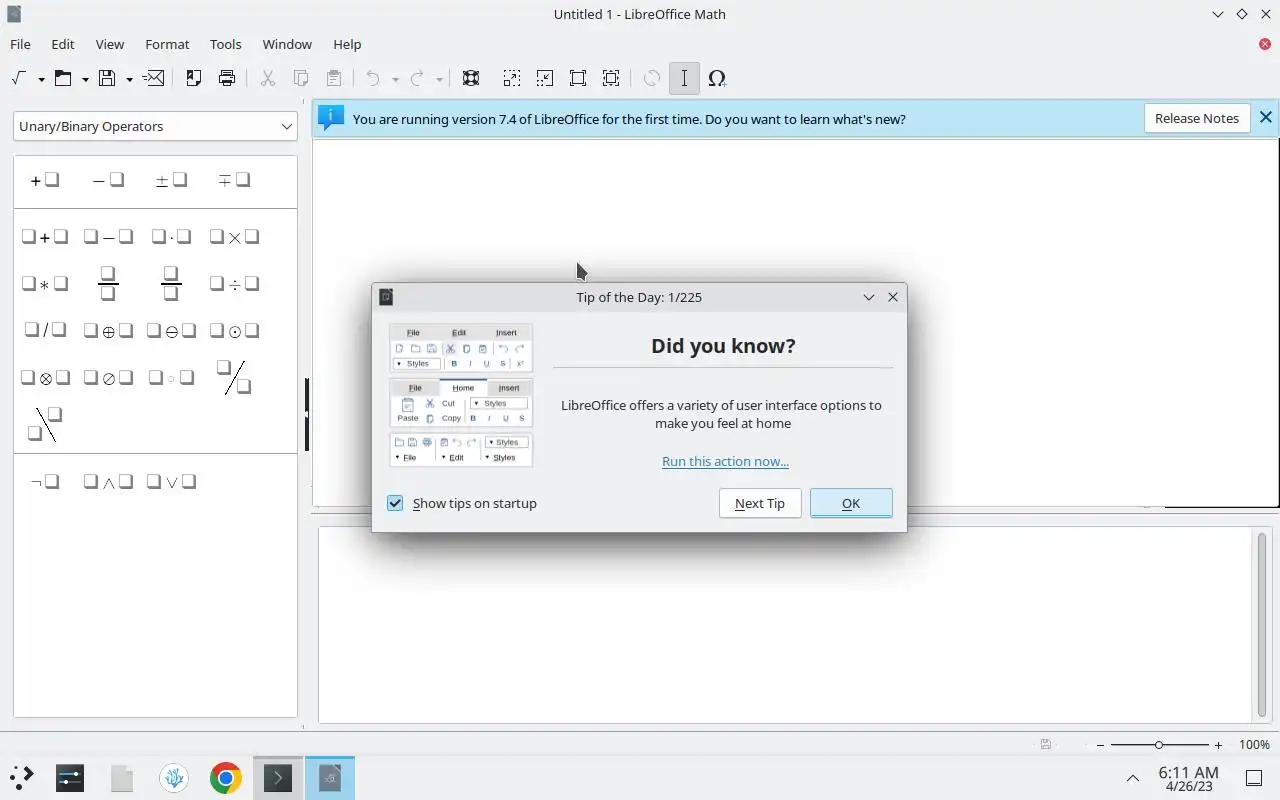Insert the division sign ÷ element

(x=234, y=284)
